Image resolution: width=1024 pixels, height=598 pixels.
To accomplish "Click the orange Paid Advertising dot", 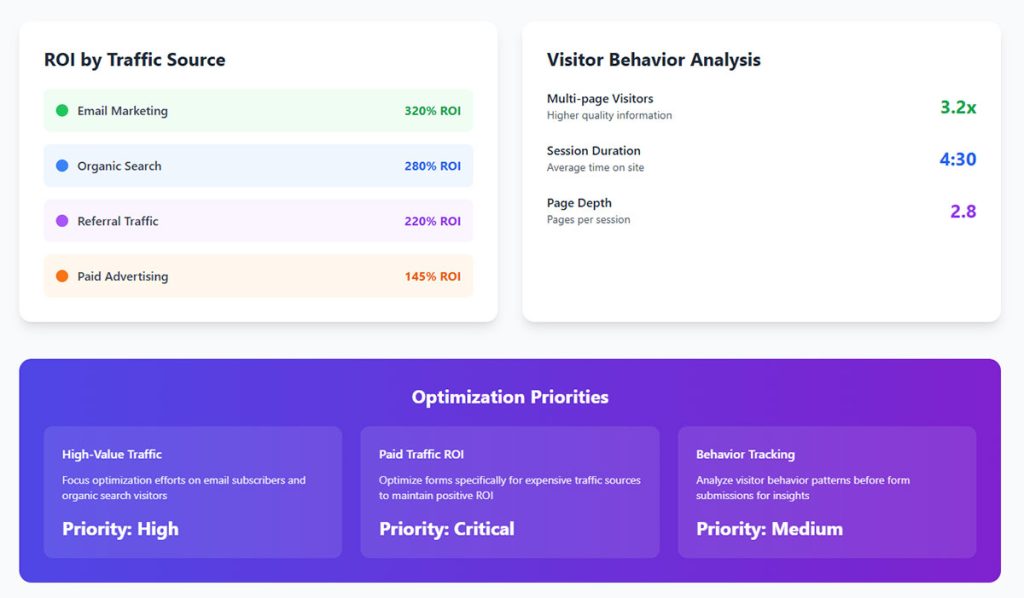I will pos(62,276).
